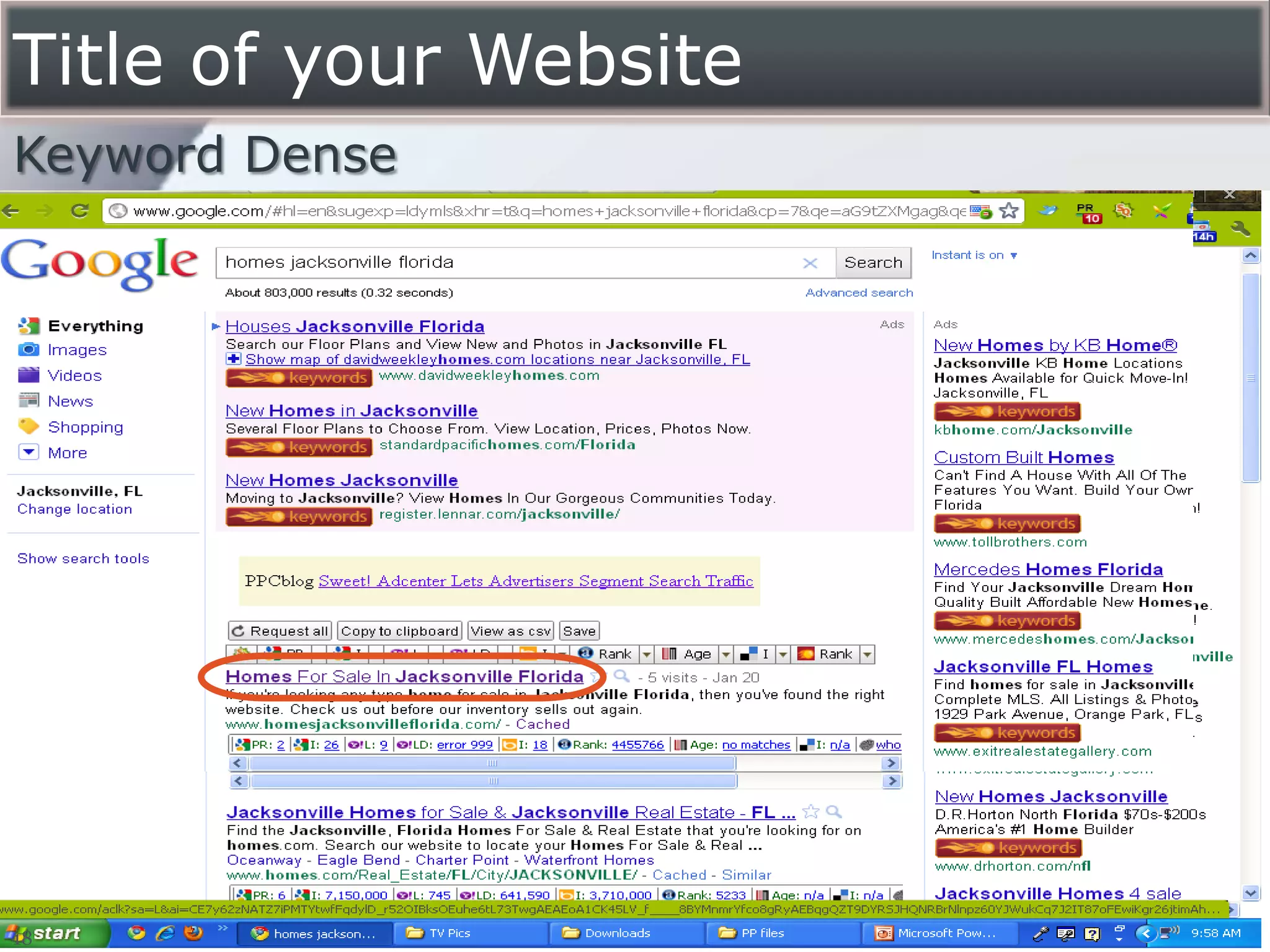This screenshot has height=952, width=1270.
Task: Click Change location link
Action: tap(74, 509)
